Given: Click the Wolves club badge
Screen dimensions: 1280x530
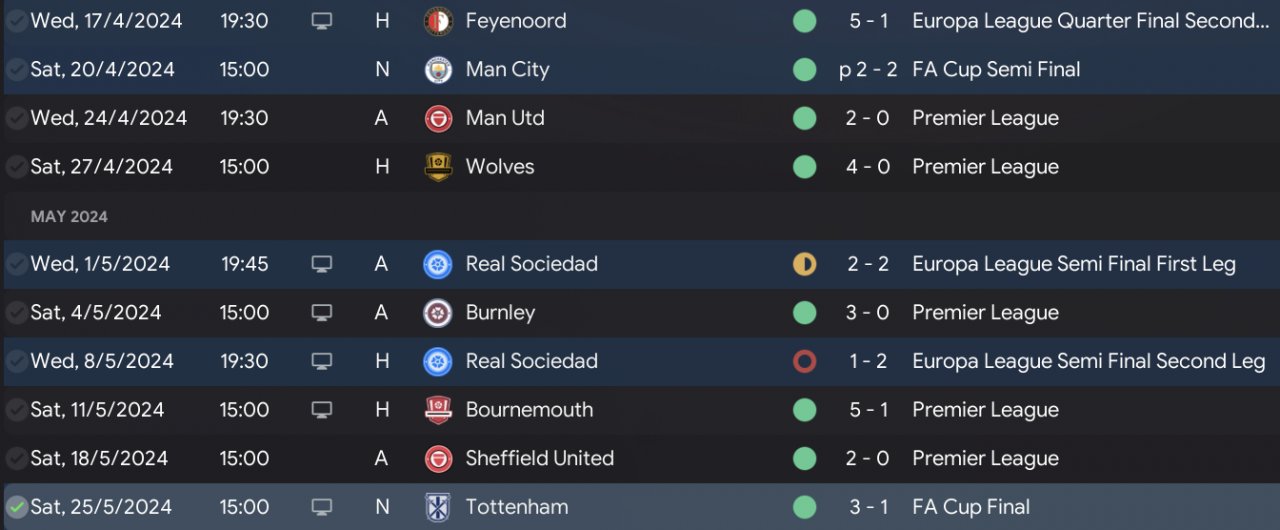Looking at the screenshot, I should click(x=438, y=167).
